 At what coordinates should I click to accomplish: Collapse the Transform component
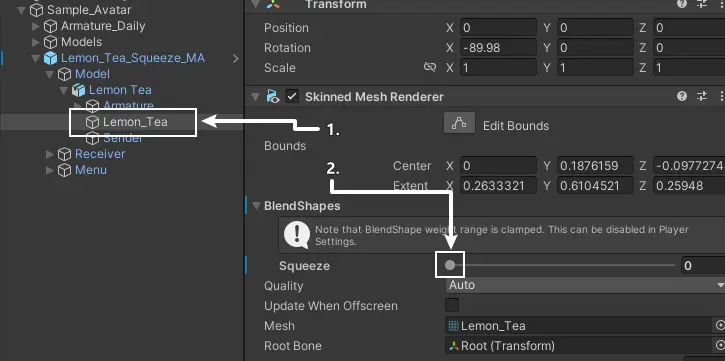coord(255,4)
